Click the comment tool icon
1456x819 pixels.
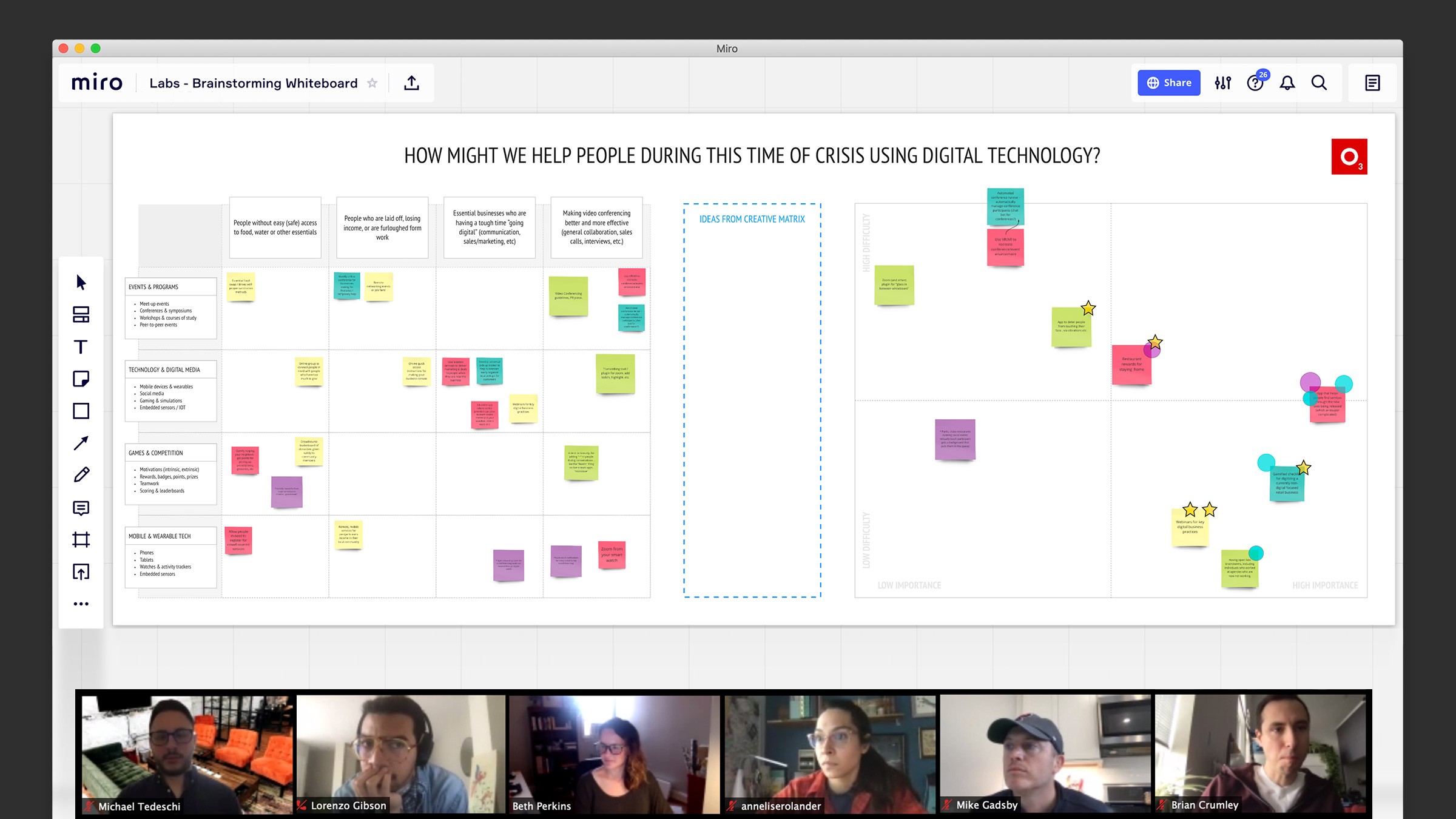coord(81,507)
